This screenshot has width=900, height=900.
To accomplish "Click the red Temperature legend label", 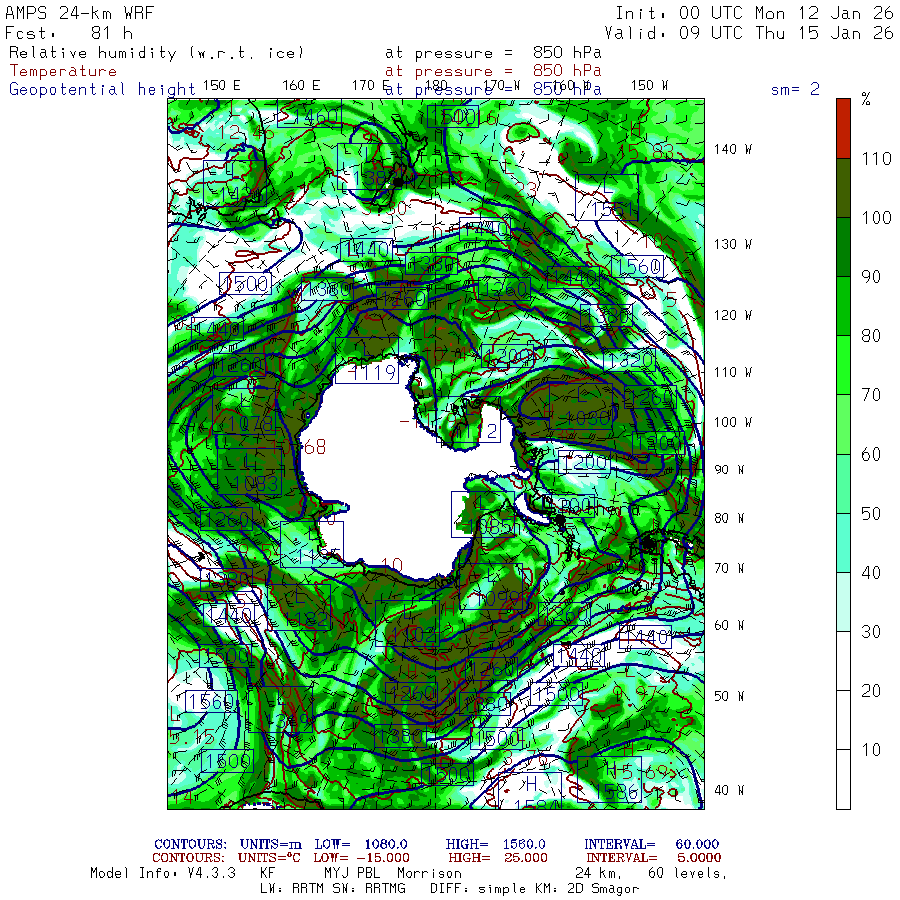I will point(63,71).
